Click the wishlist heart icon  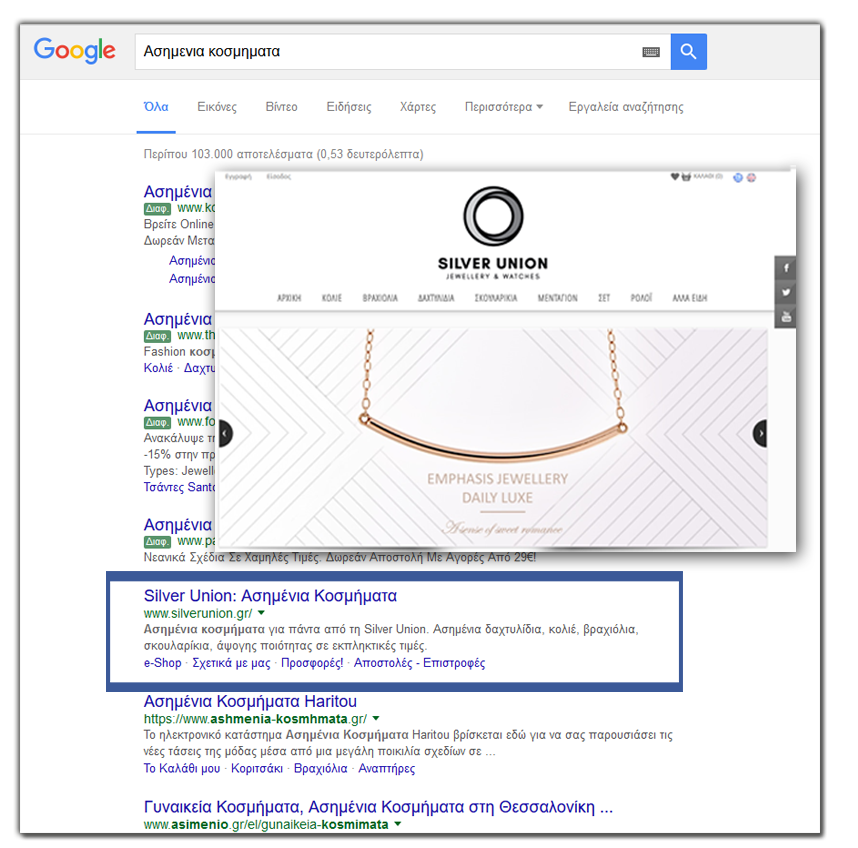pos(674,177)
